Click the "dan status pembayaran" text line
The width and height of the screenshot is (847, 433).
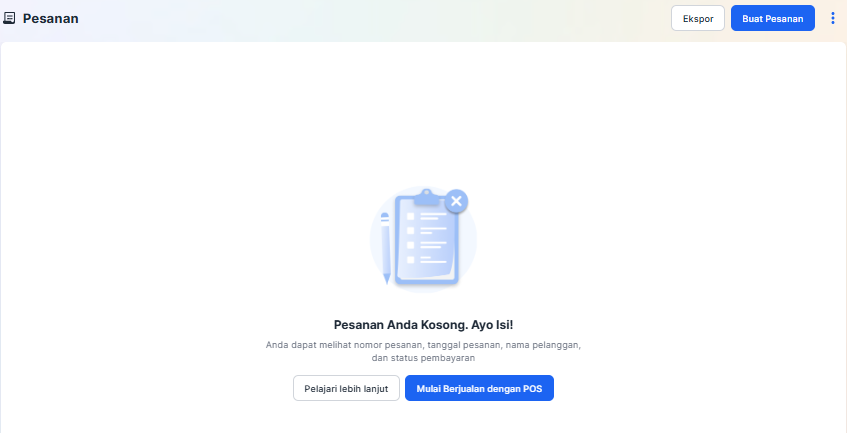point(423,357)
